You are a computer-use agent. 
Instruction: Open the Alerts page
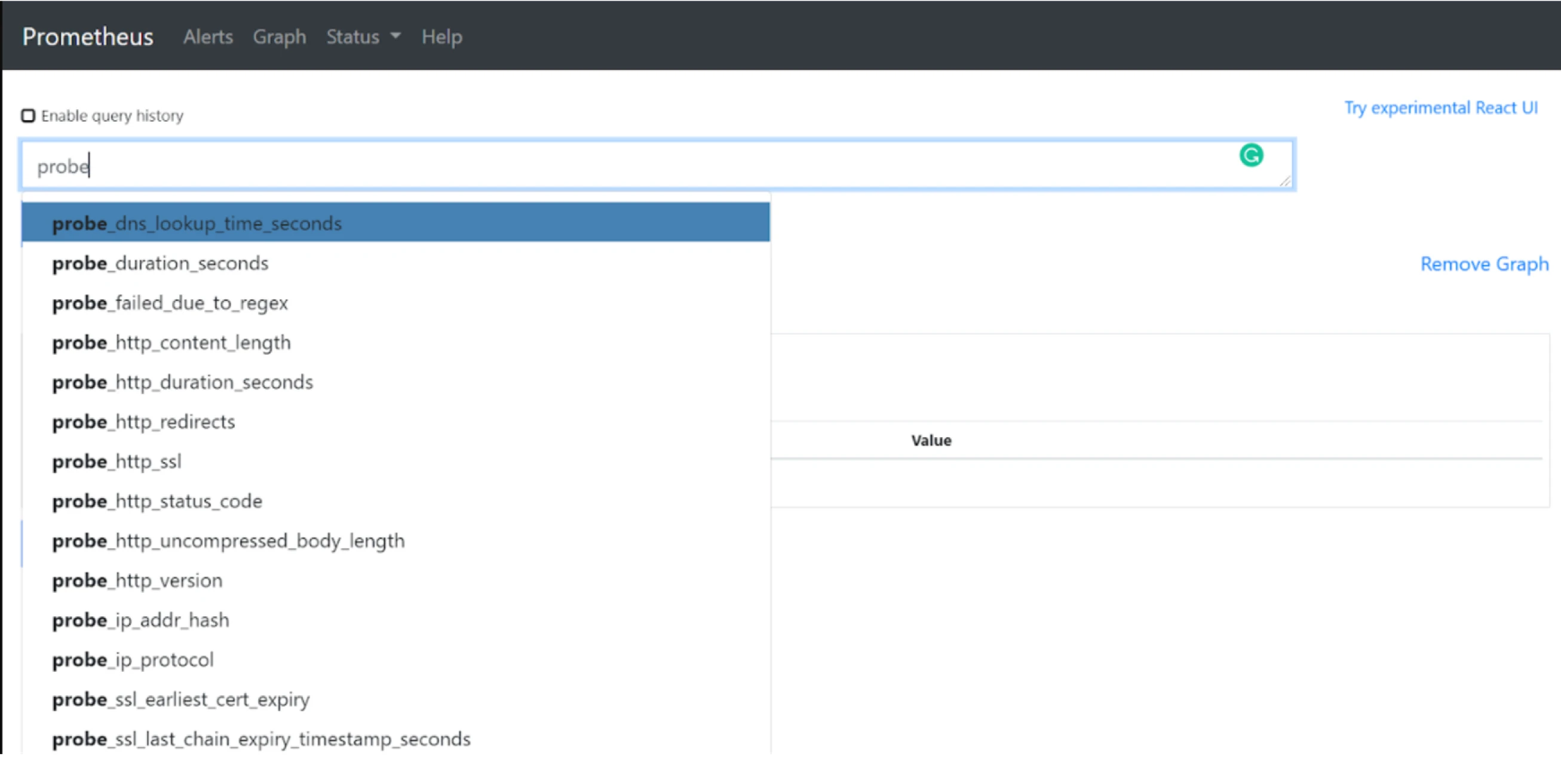point(208,37)
